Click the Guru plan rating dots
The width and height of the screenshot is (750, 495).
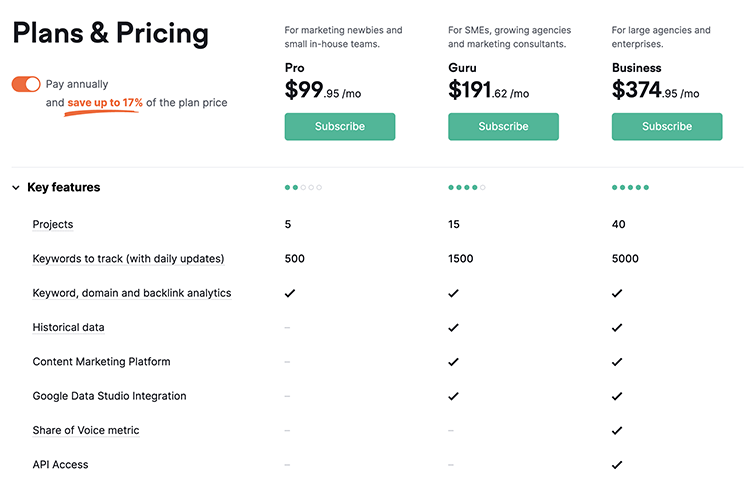pyautogui.click(x=467, y=188)
